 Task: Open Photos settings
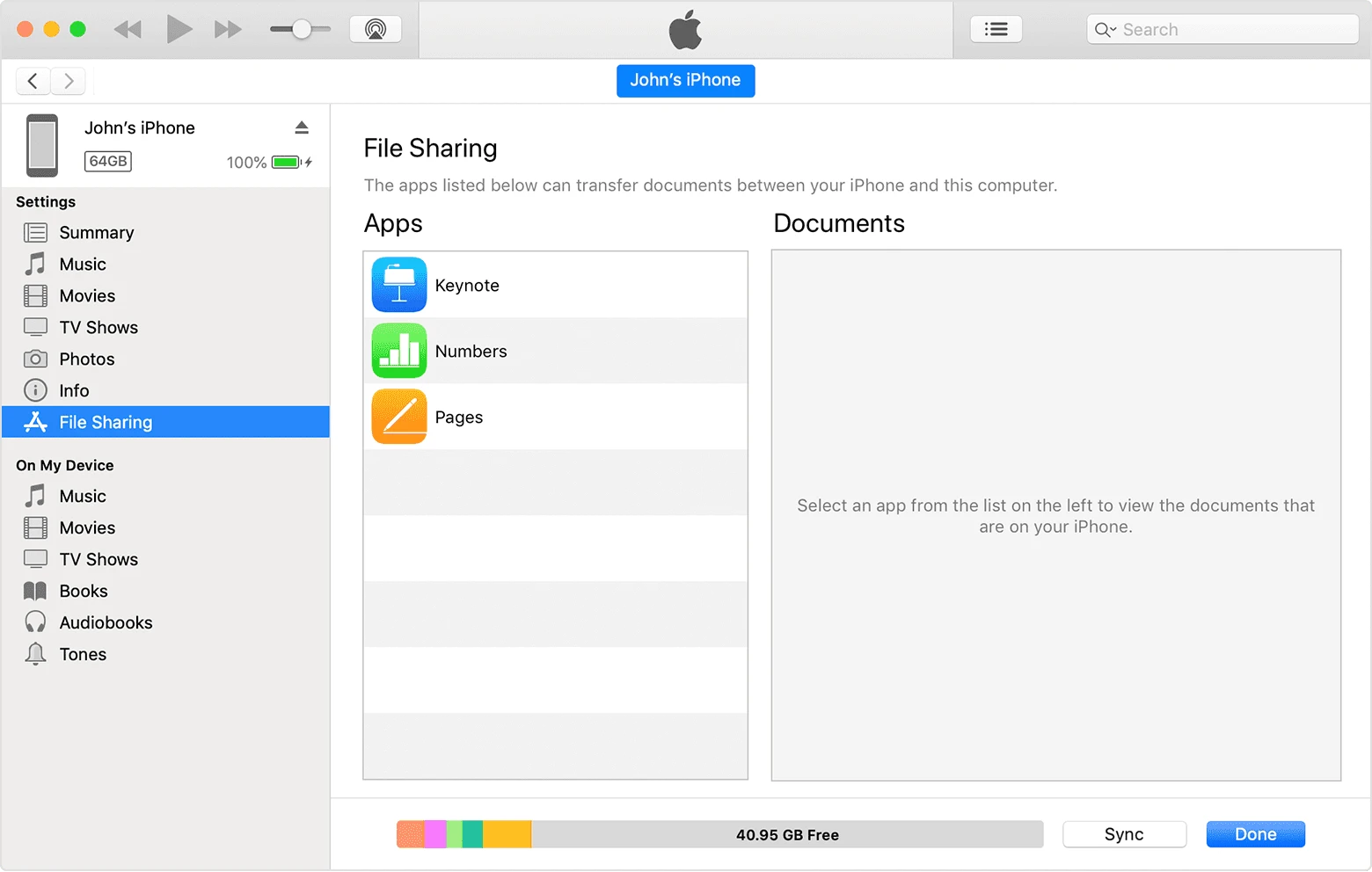point(165,360)
